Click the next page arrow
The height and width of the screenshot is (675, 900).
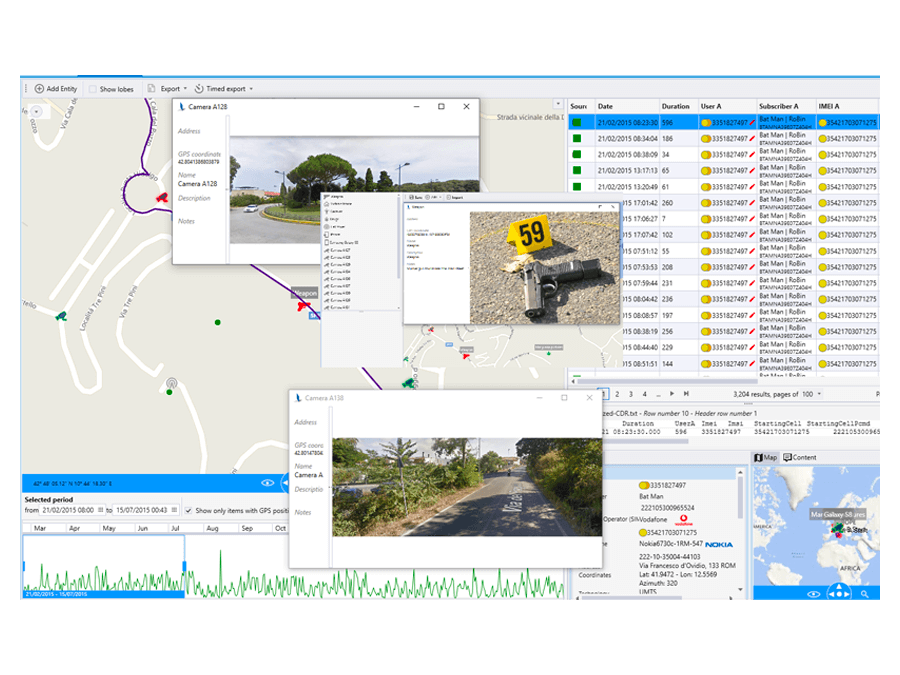pos(672,394)
